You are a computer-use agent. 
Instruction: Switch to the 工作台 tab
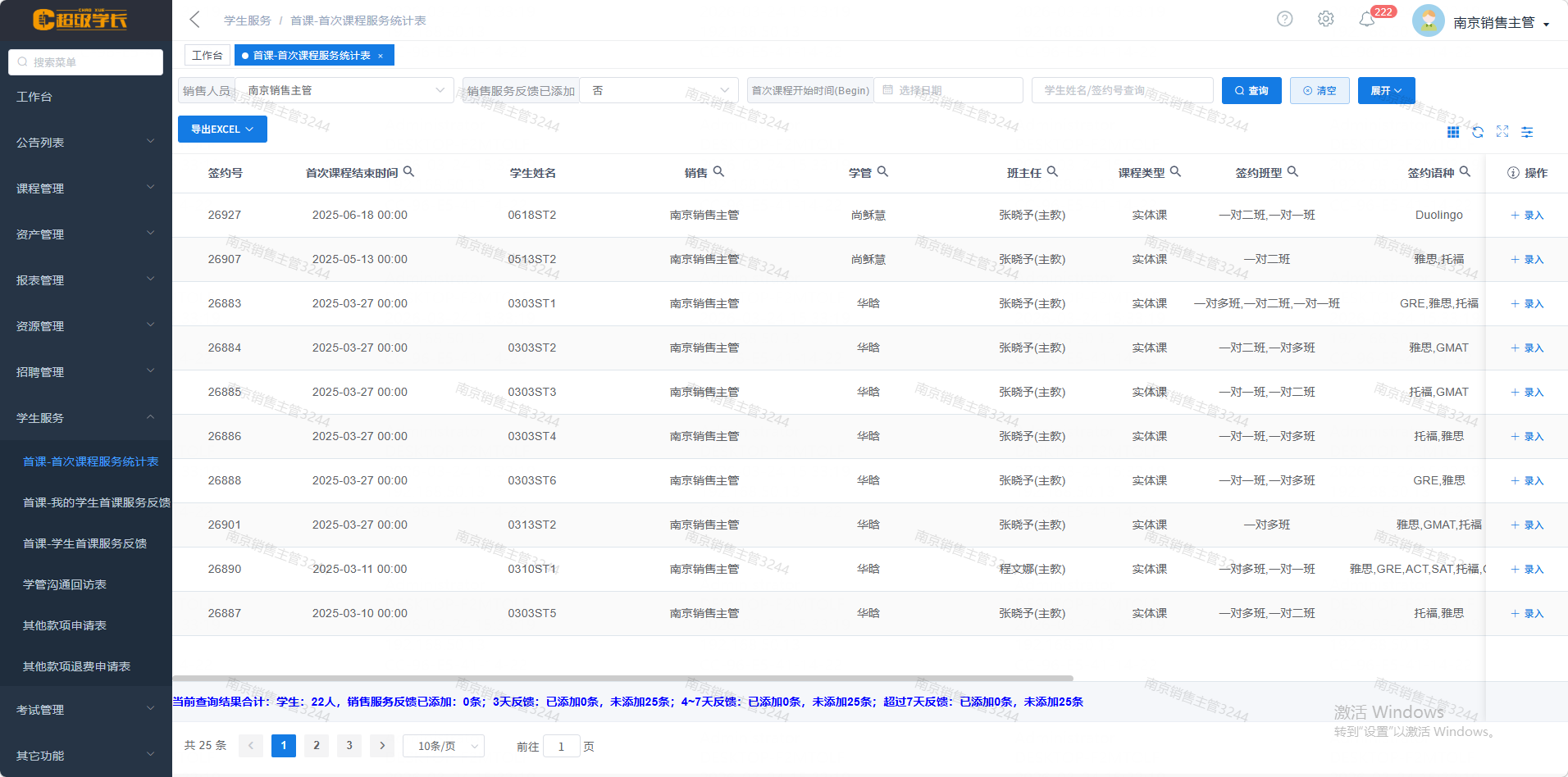point(207,55)
